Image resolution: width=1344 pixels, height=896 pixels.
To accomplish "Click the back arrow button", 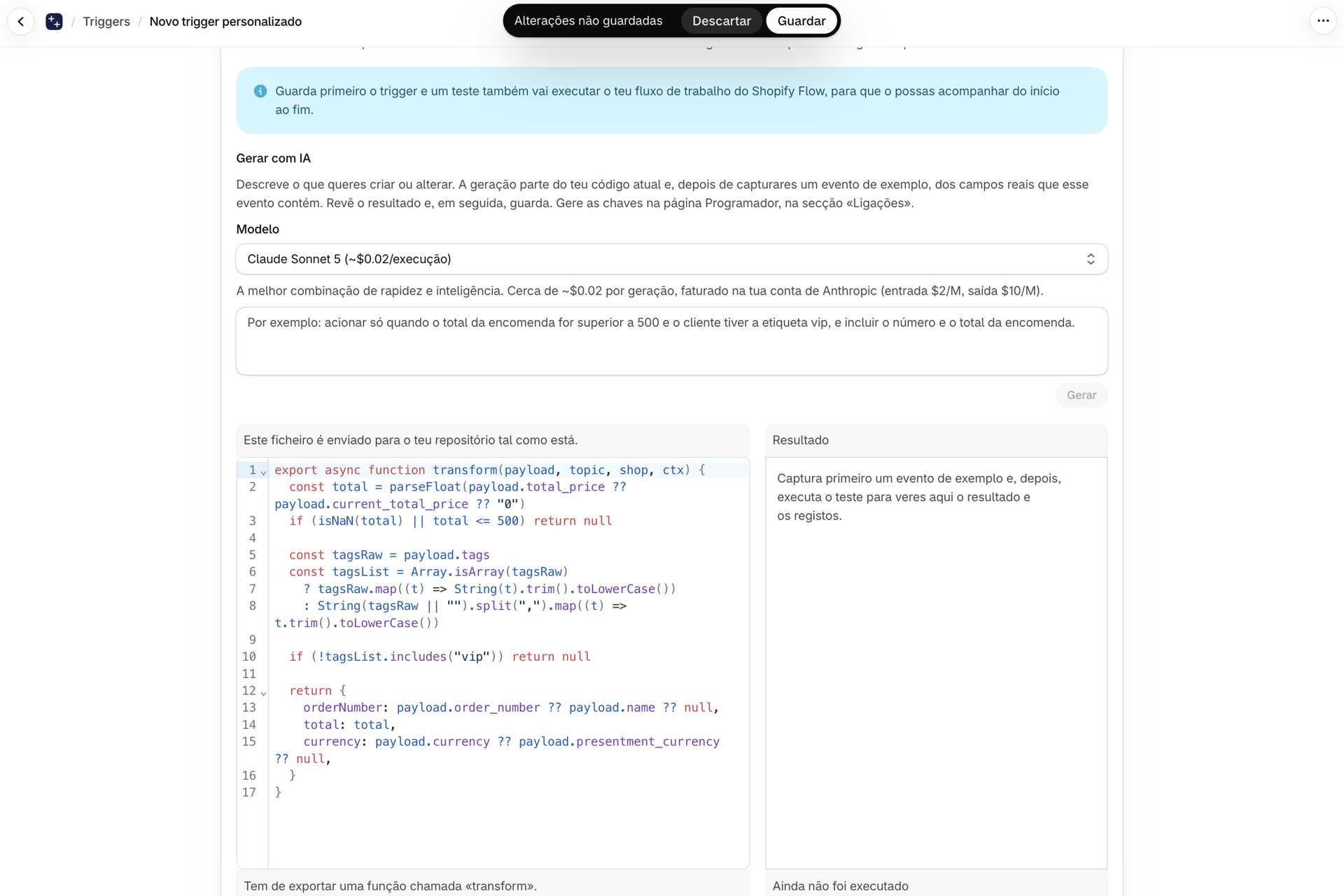I will (21, 22).
